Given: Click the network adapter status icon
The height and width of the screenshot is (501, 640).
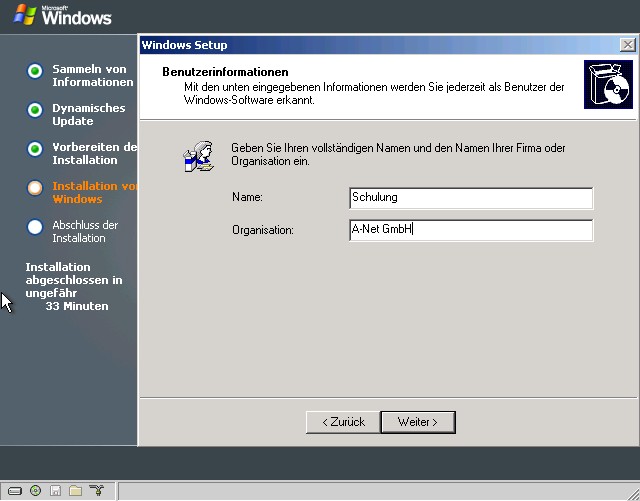Looking at the screenshot, I should click(x=97, y=490).
